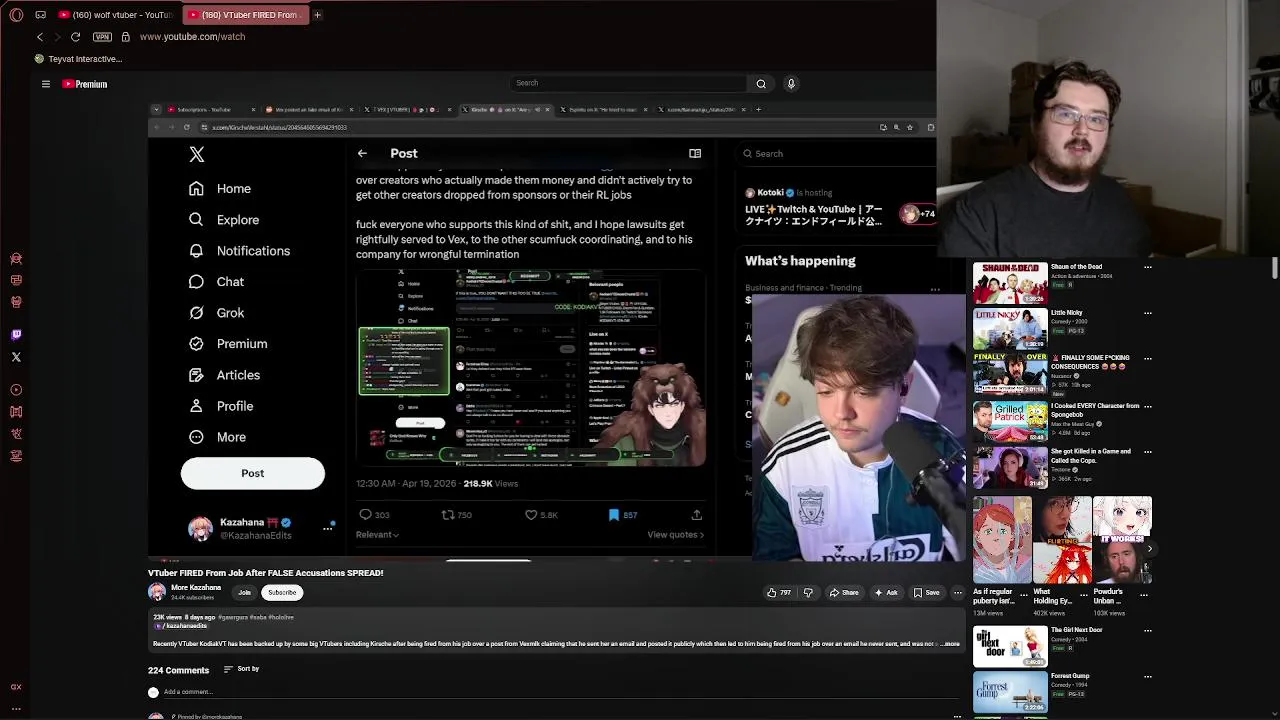This screenshot has width=1280, height=720.
Task: Open the reader view icon beside Post header
Action: tap(695, 153)
